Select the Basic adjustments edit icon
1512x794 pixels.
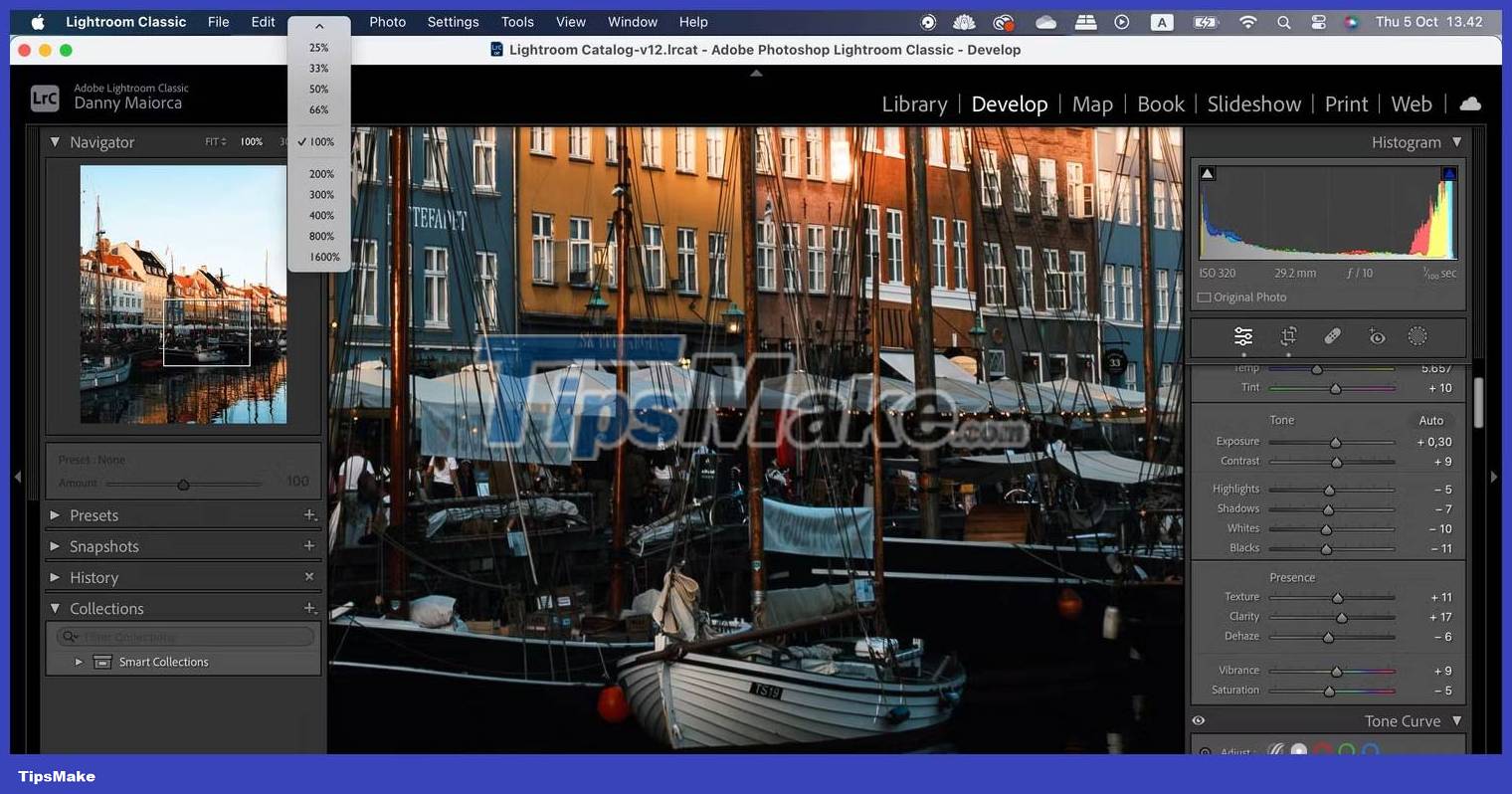point(1242,336)
